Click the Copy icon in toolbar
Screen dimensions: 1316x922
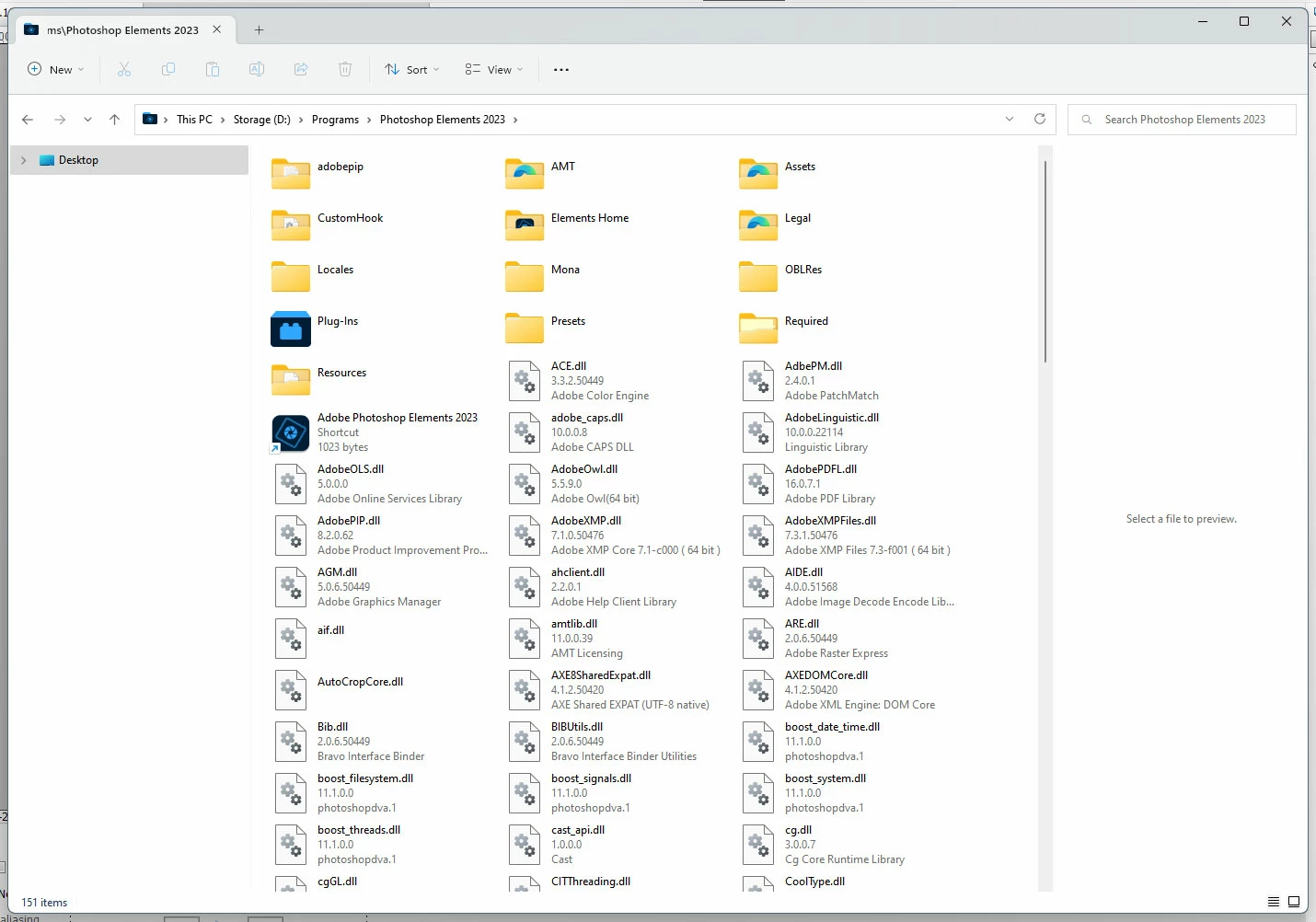coord(168,69)
